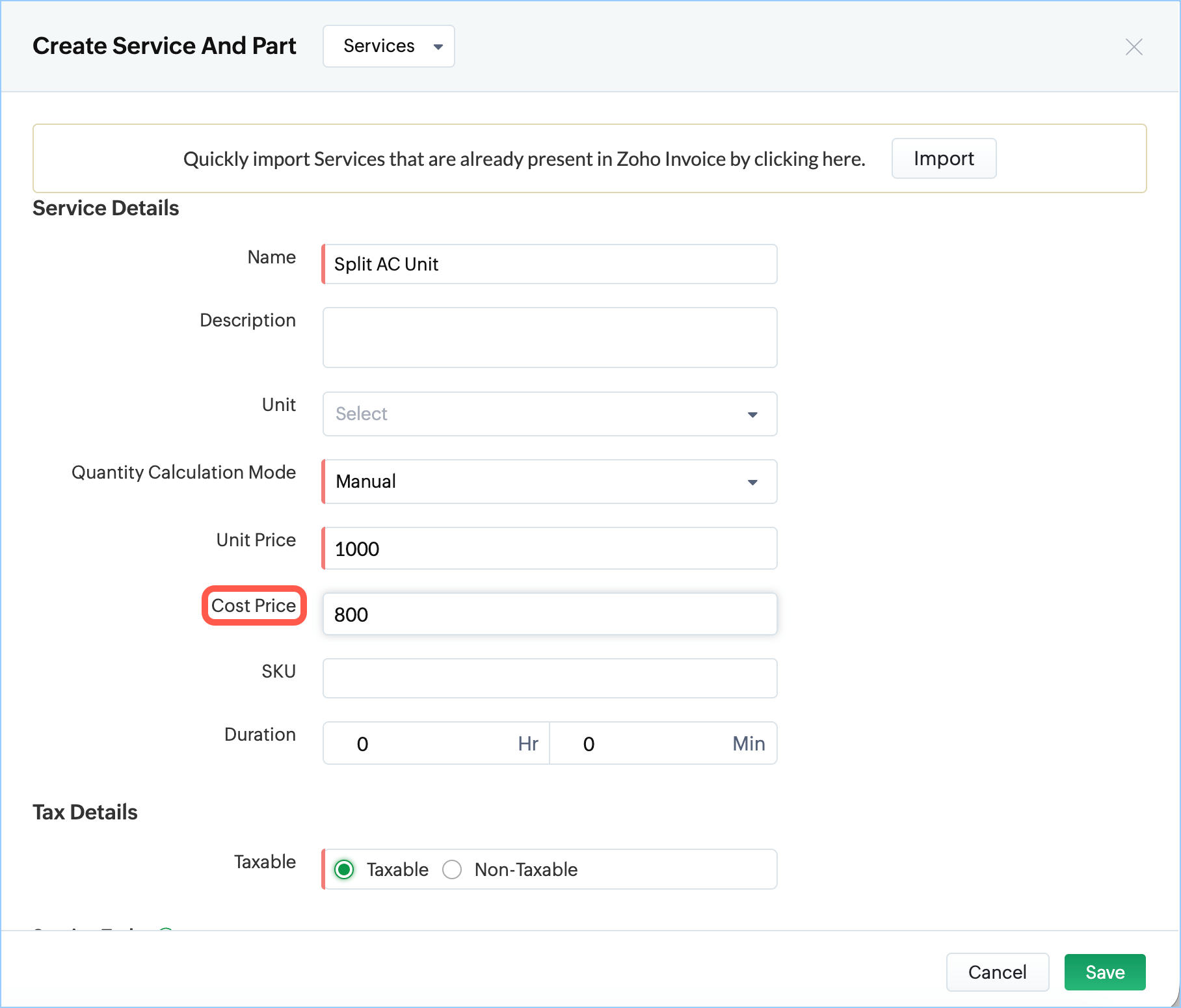The height and width of the screenshot is (1008, 1181).
Task: Click the Unit Price field
Action: pos(550,549)
